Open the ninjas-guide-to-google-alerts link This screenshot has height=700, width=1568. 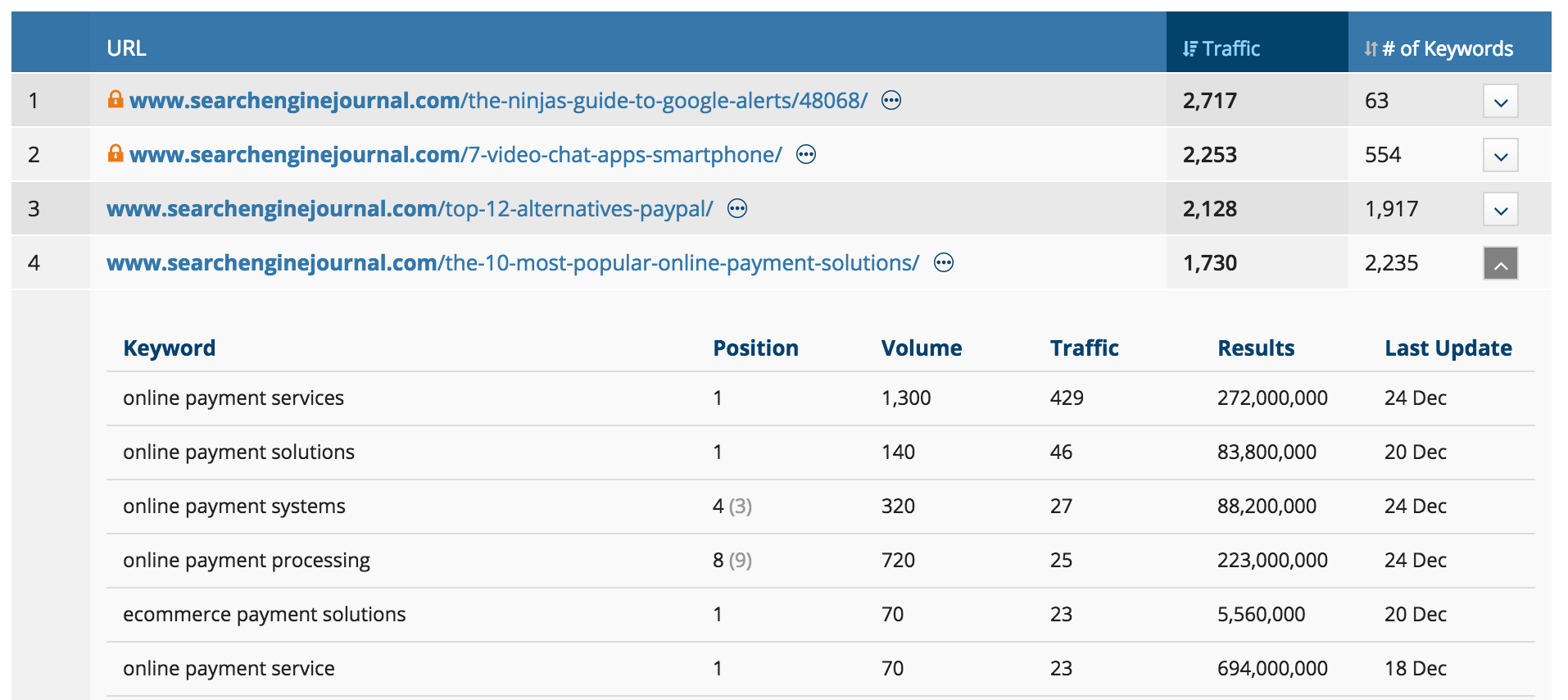[498, 101]
